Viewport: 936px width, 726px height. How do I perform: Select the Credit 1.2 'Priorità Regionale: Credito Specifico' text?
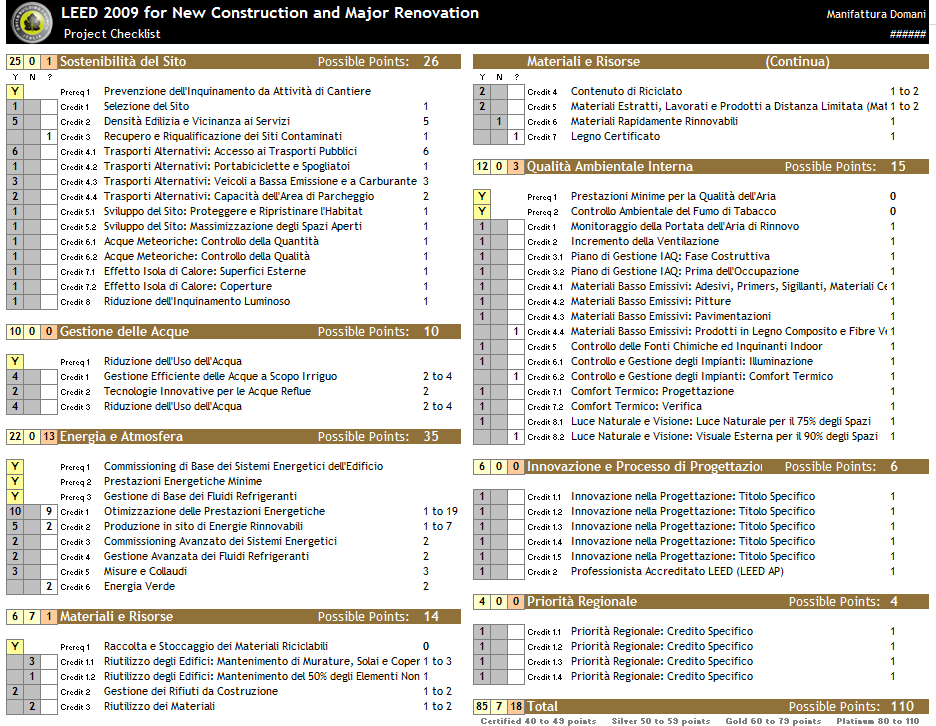point(662,646)
